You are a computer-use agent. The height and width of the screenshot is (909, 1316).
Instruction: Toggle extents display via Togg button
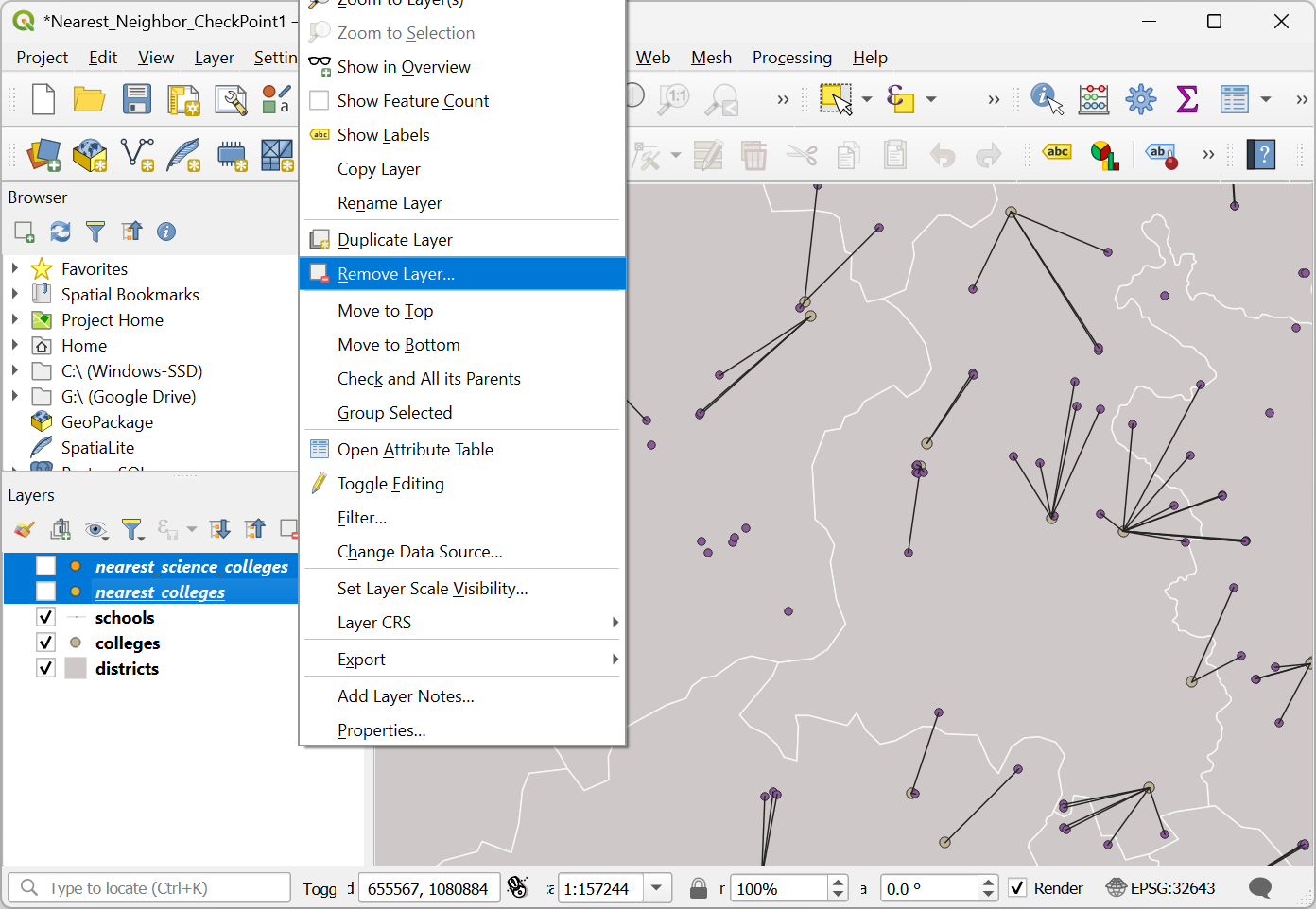(320, 889)
